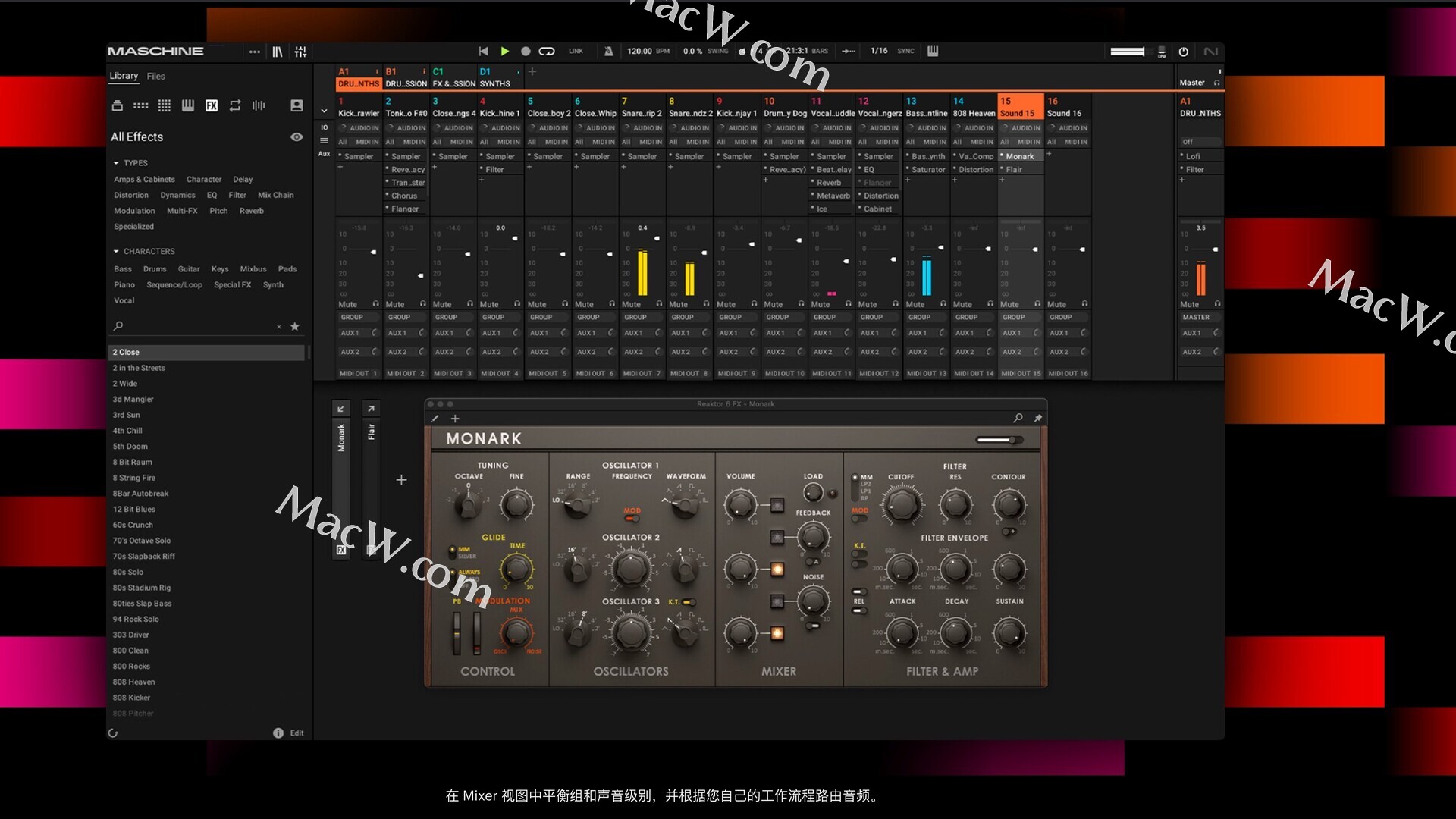Image resolution: width=1456 pixels, height=819 pixels.
Task: Toggle the loop button in transport
Action: pyautogui.click(x=547, y=51)
